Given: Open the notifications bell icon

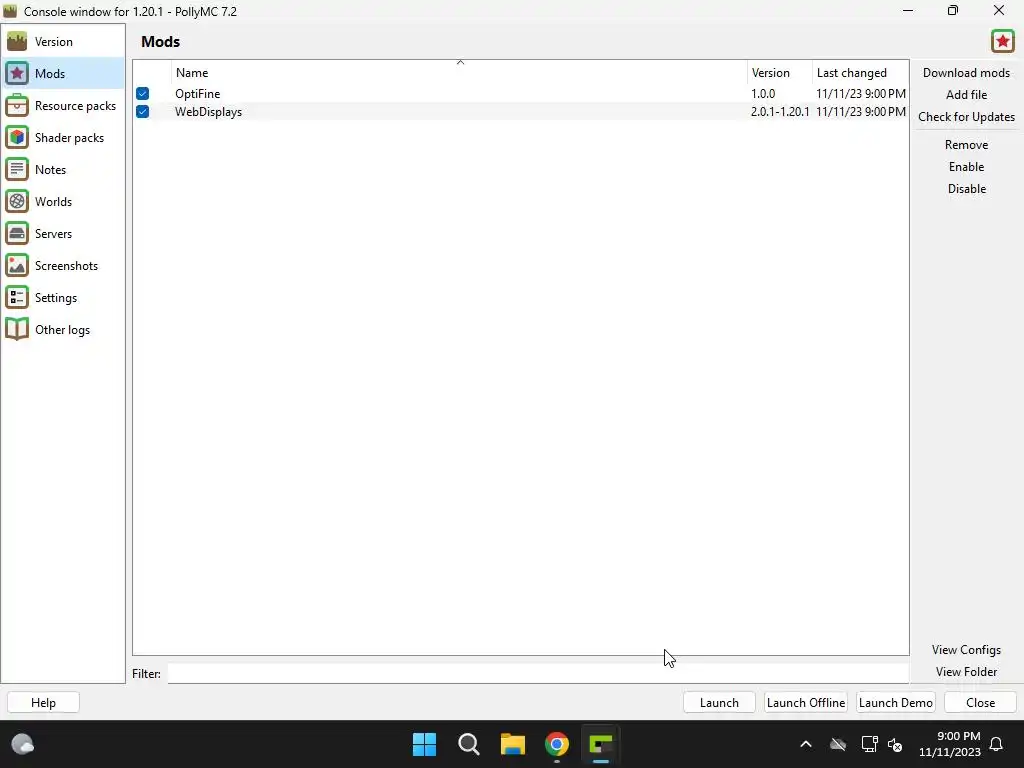Looking at the screenshot, I should [996, 744].
